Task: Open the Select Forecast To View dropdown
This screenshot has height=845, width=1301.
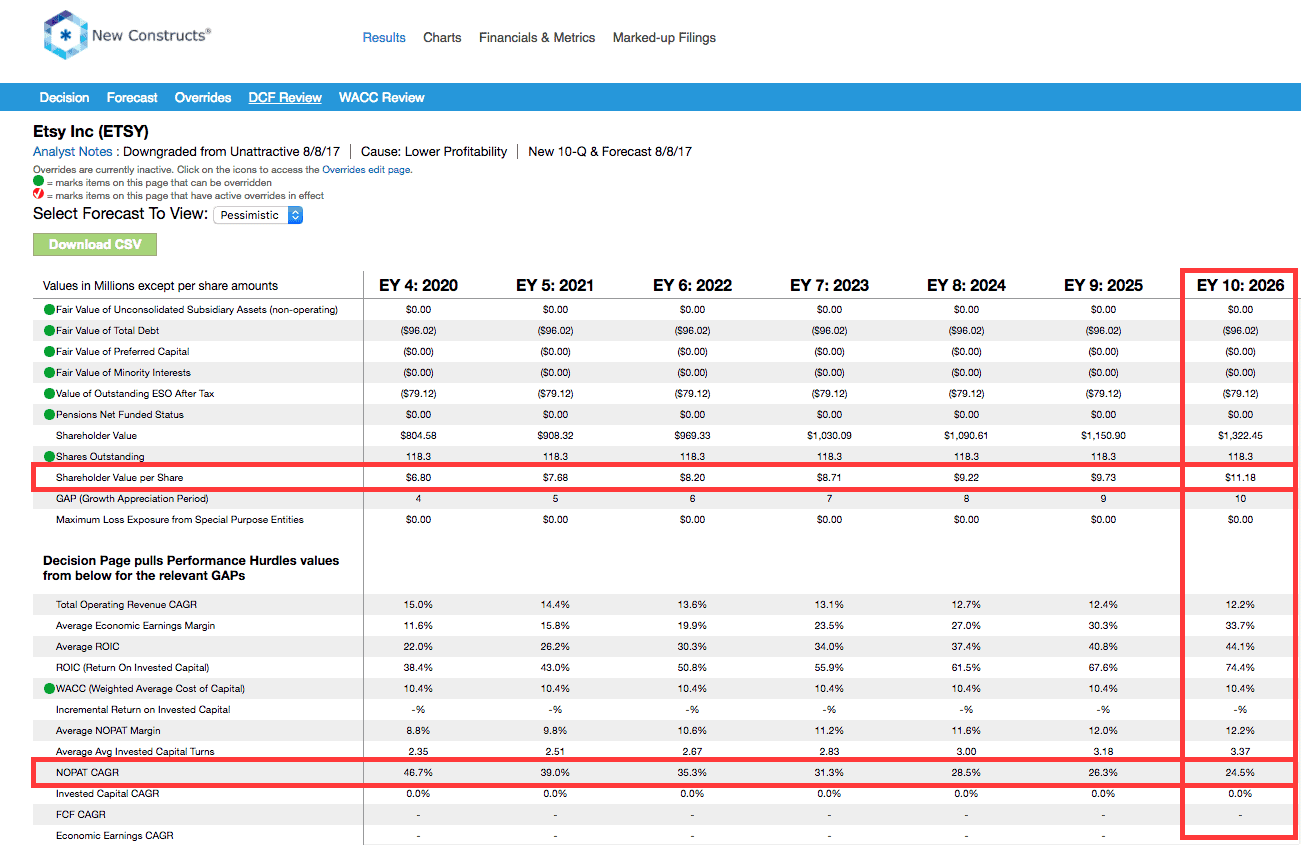Action: (x=258, y=215)
